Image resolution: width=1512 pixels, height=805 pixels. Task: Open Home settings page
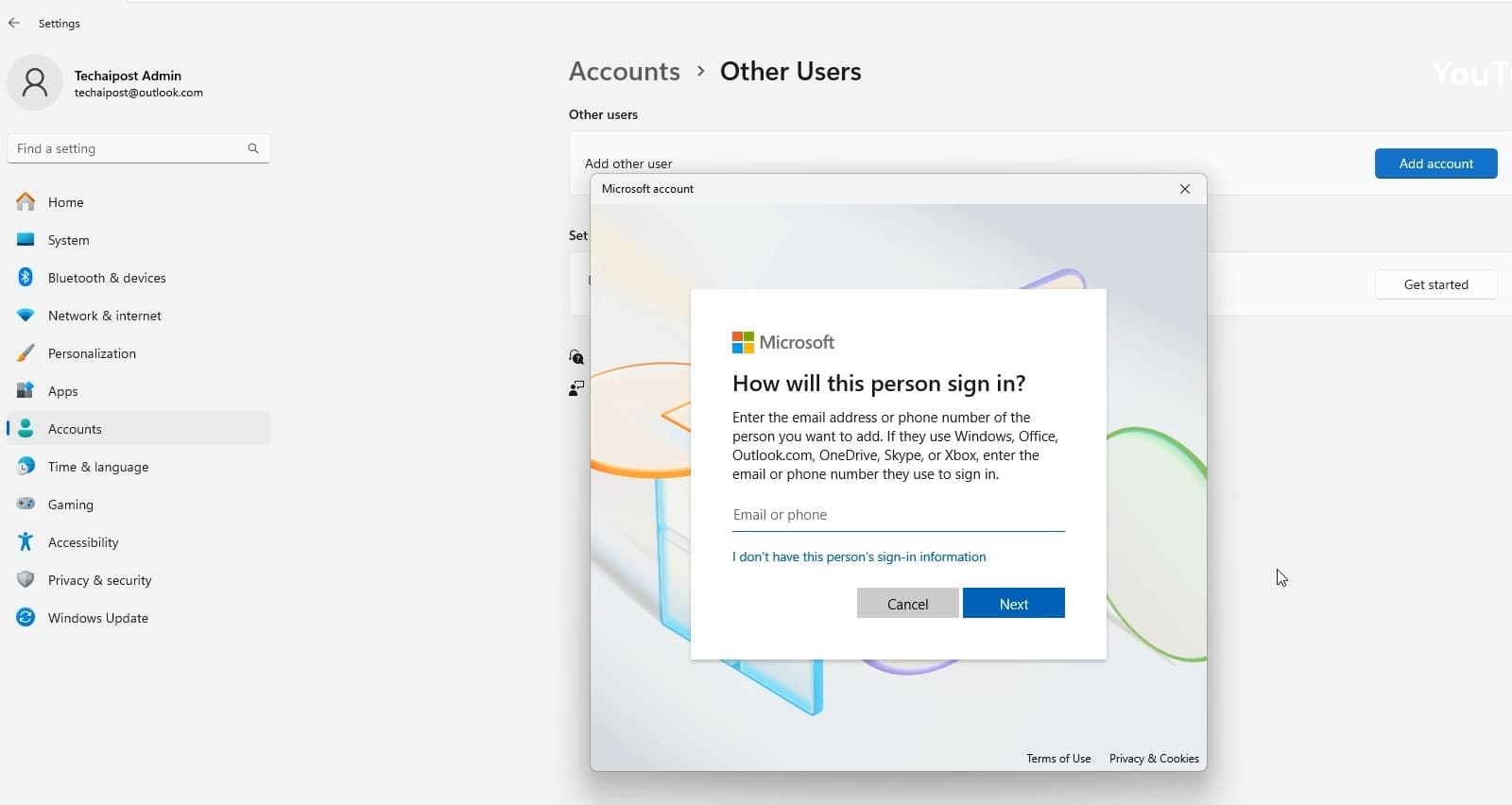tap(139, 201)
